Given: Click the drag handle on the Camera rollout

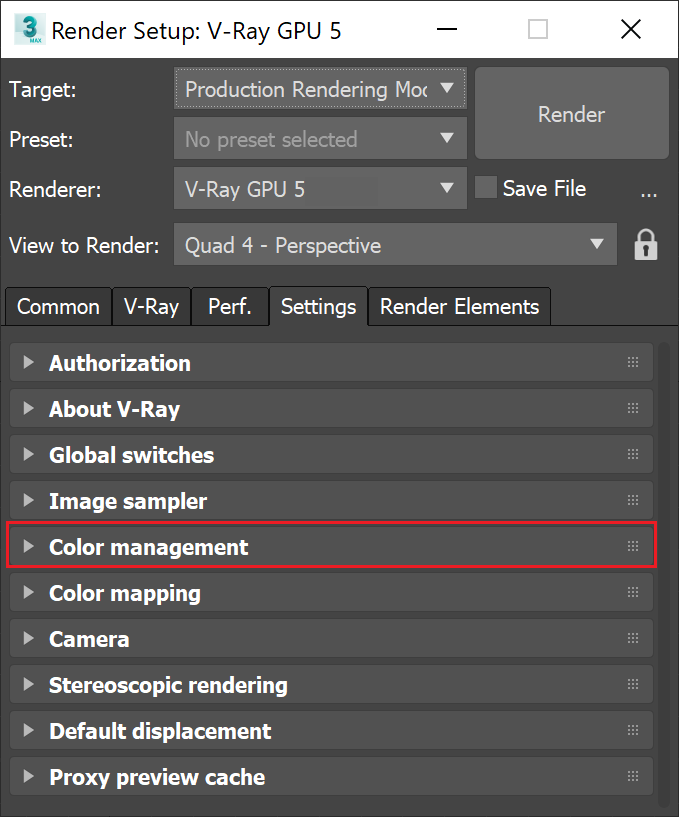Looking at the screenshot, I should [632, 638].
